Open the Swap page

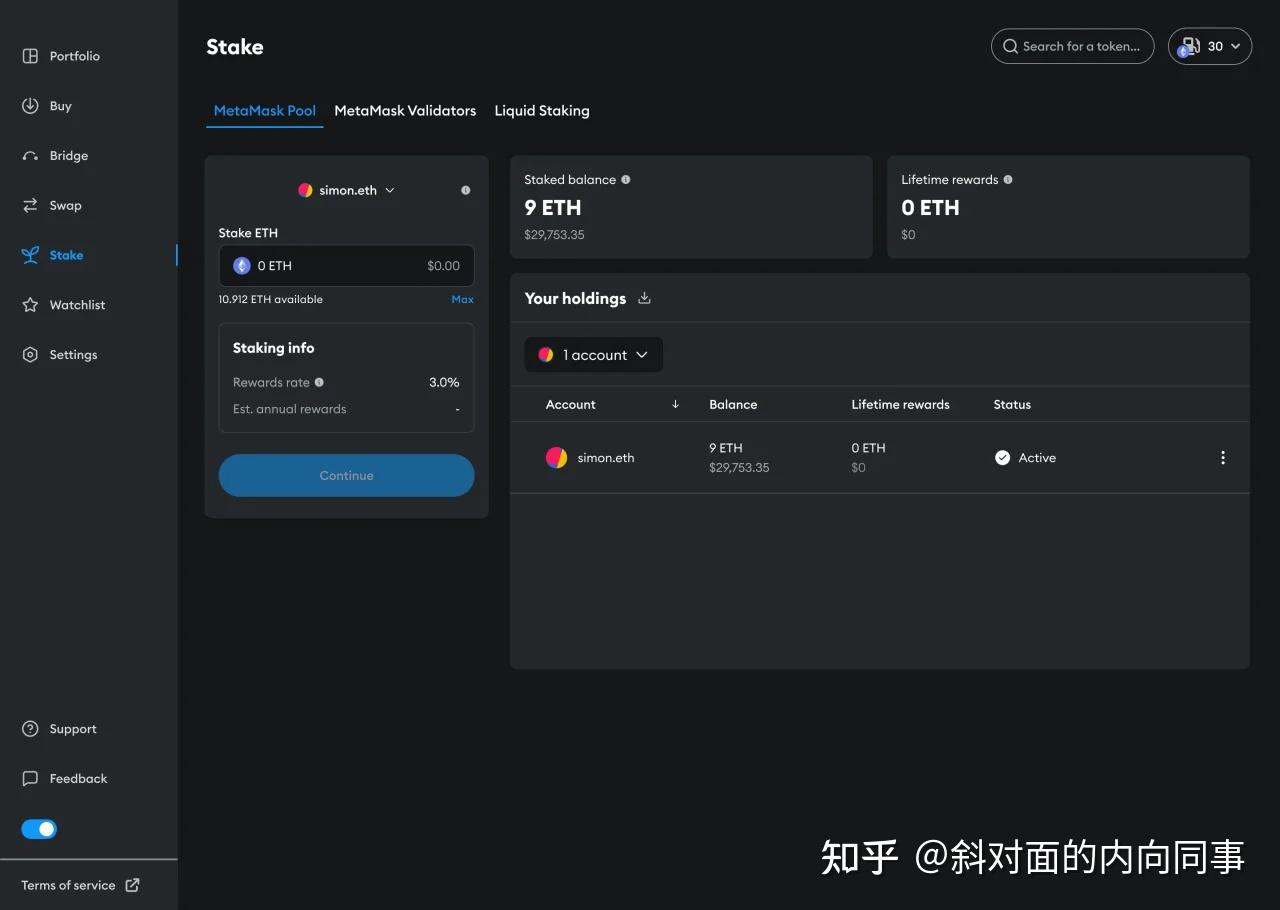click(x=52, y=205)
